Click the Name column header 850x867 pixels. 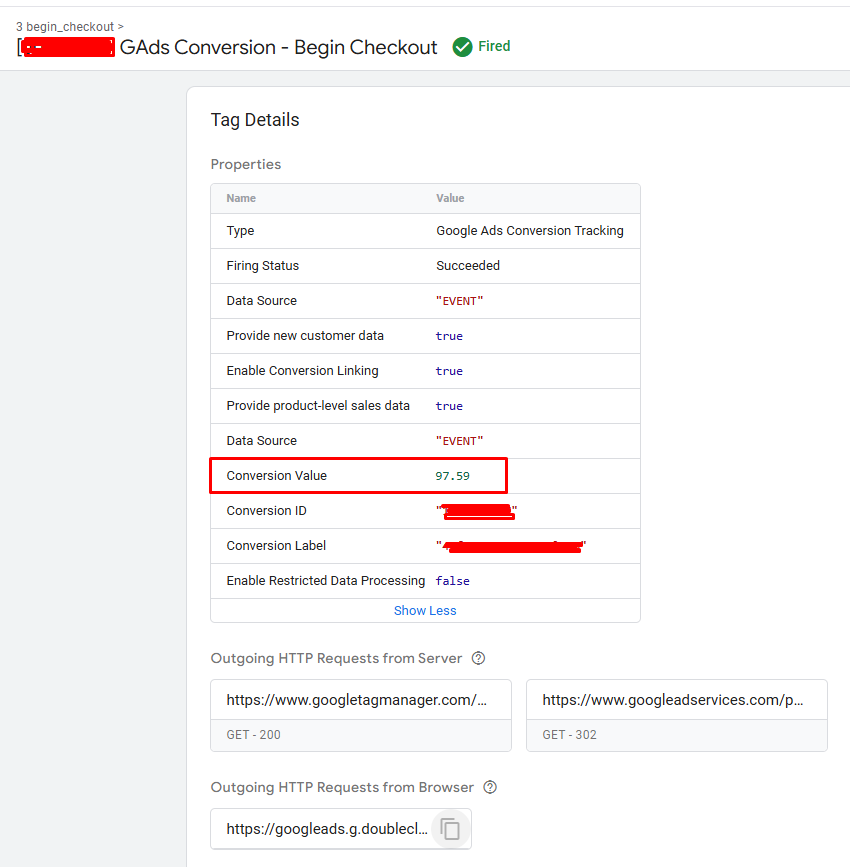pyautogui.click(x=241, y=198)
